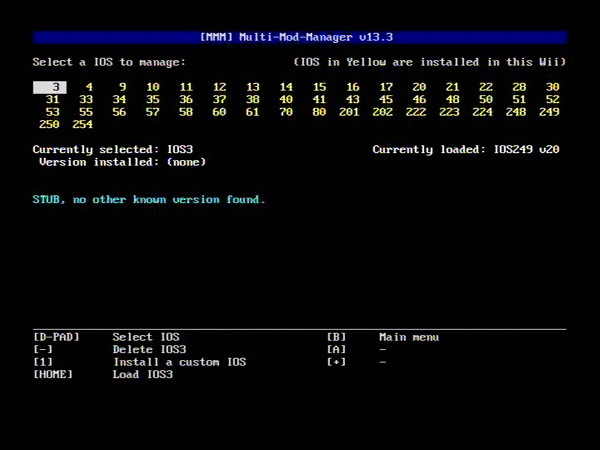This screenshot has height=450, width=600.
Task: Select IOS 40 entry
Action: click(x=286, y=99)
